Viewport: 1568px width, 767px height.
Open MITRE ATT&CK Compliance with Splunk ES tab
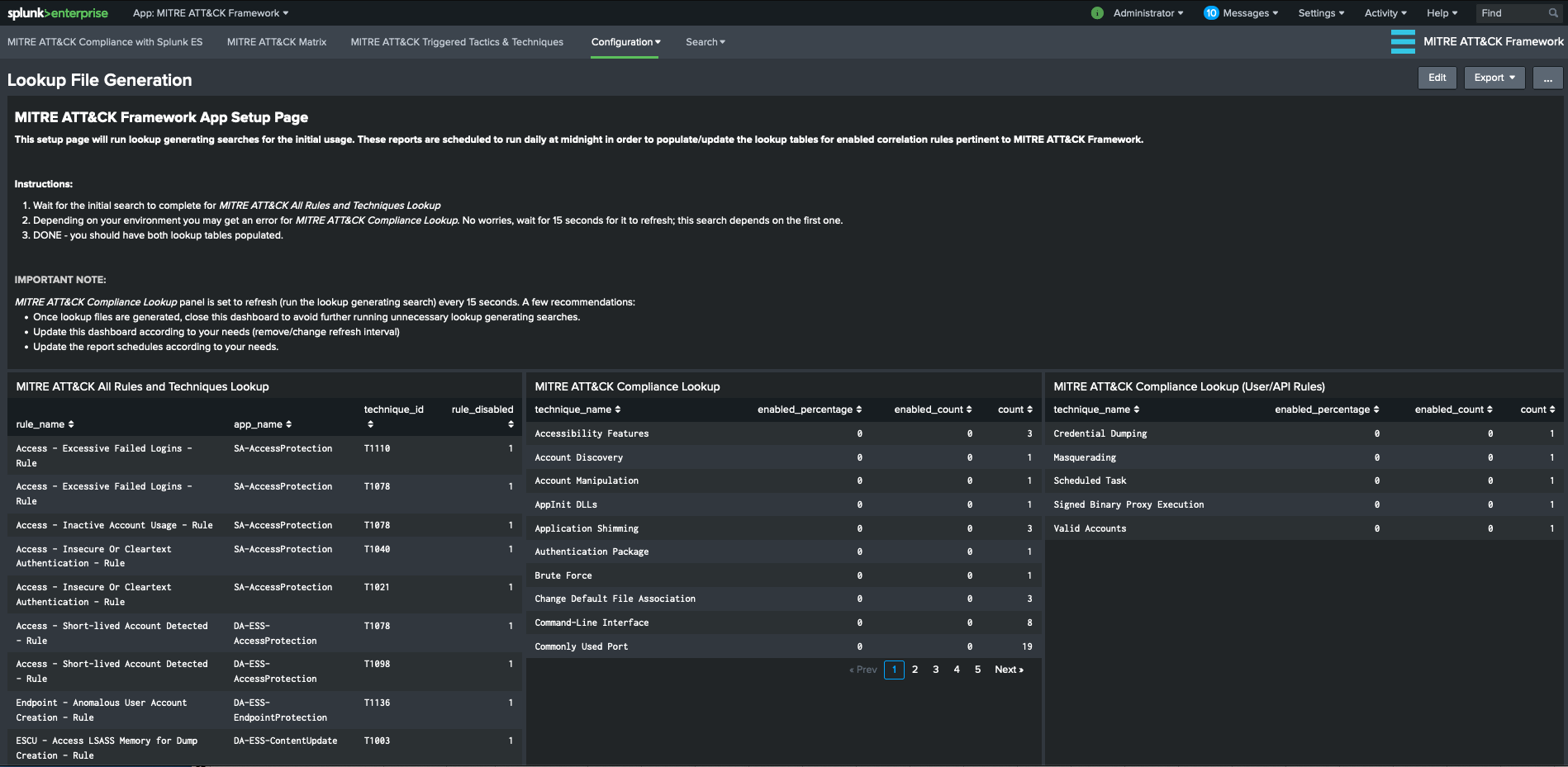click(x=105, y=42)
